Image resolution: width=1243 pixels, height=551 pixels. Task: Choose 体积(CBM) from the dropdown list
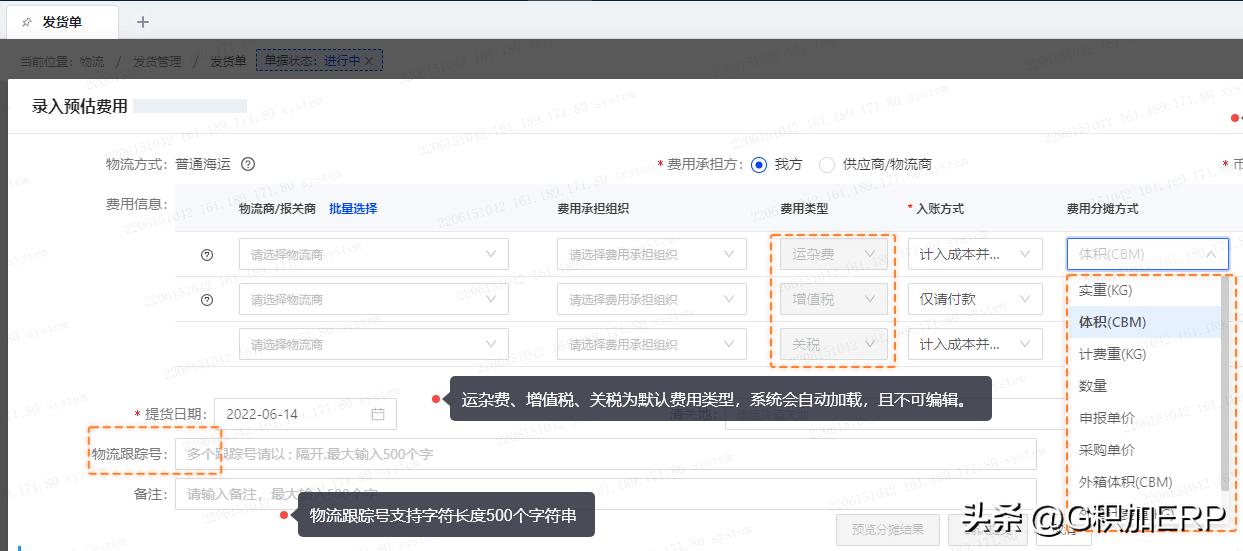click(1144, 322)
